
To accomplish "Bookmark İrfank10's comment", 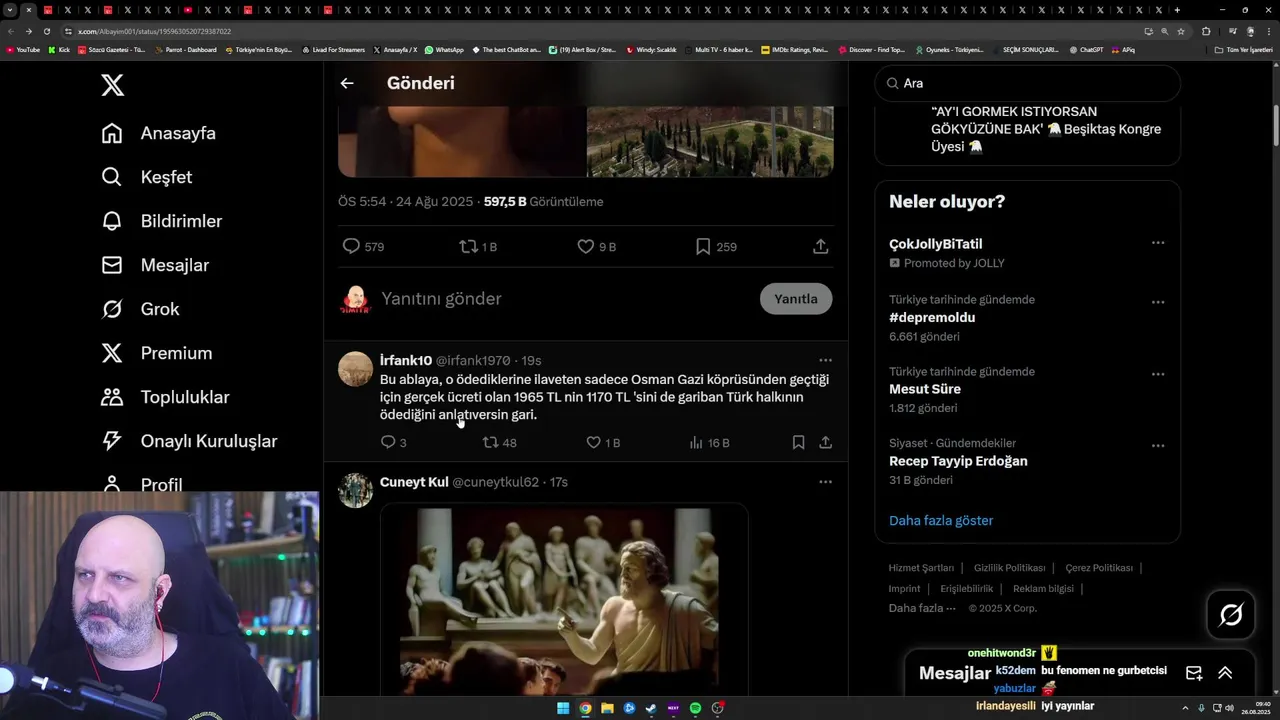I will click(x=798, y=442).
